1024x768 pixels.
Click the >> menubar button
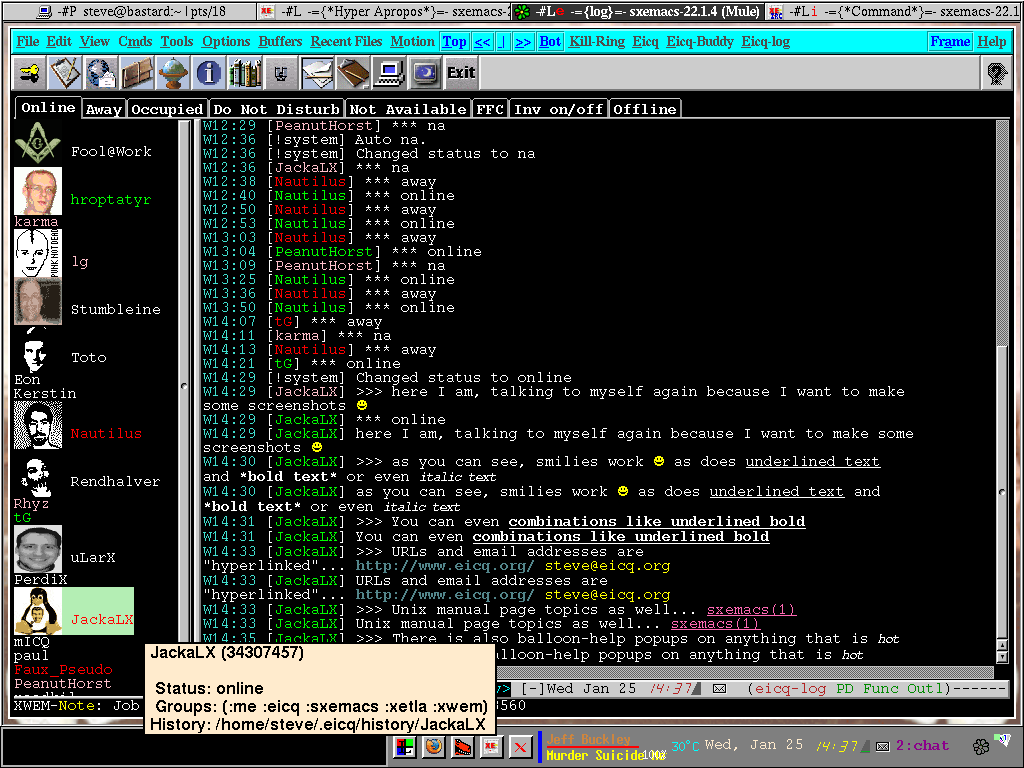[x=523, y=42]
